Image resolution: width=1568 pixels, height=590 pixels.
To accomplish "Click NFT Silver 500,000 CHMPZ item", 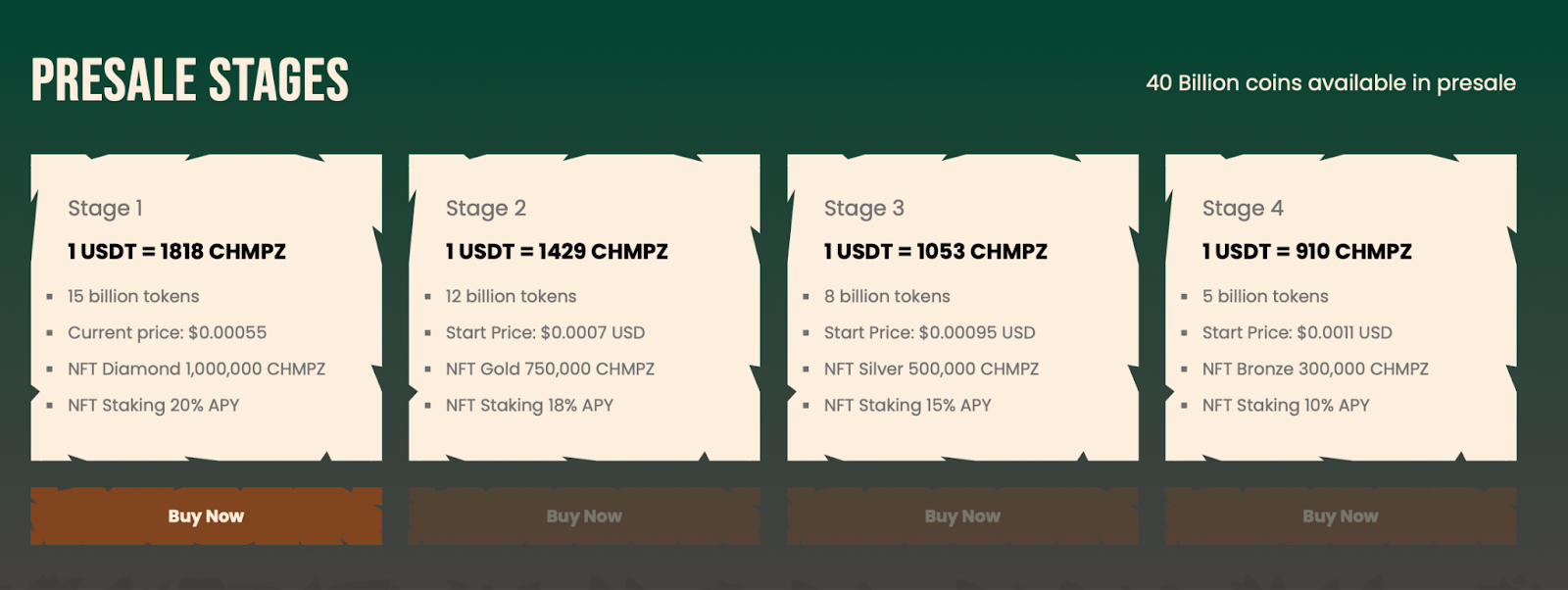I will (931, 369).
